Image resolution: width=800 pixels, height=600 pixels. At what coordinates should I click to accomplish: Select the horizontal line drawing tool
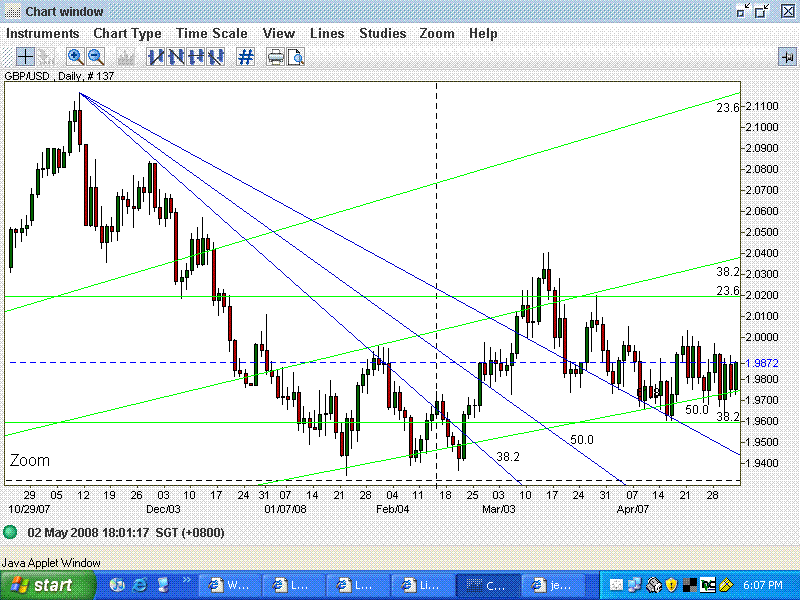[195, 57]
